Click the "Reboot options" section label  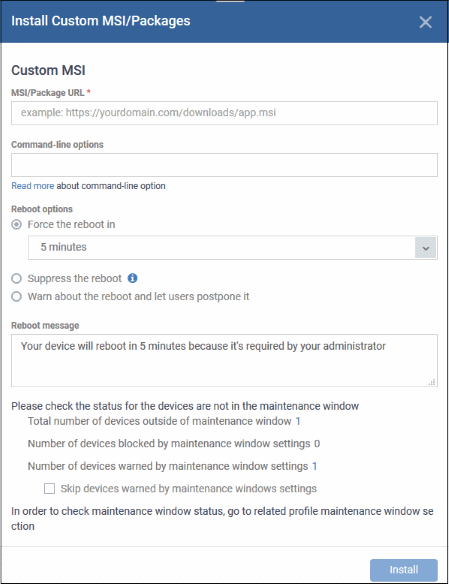pos(42,209)
